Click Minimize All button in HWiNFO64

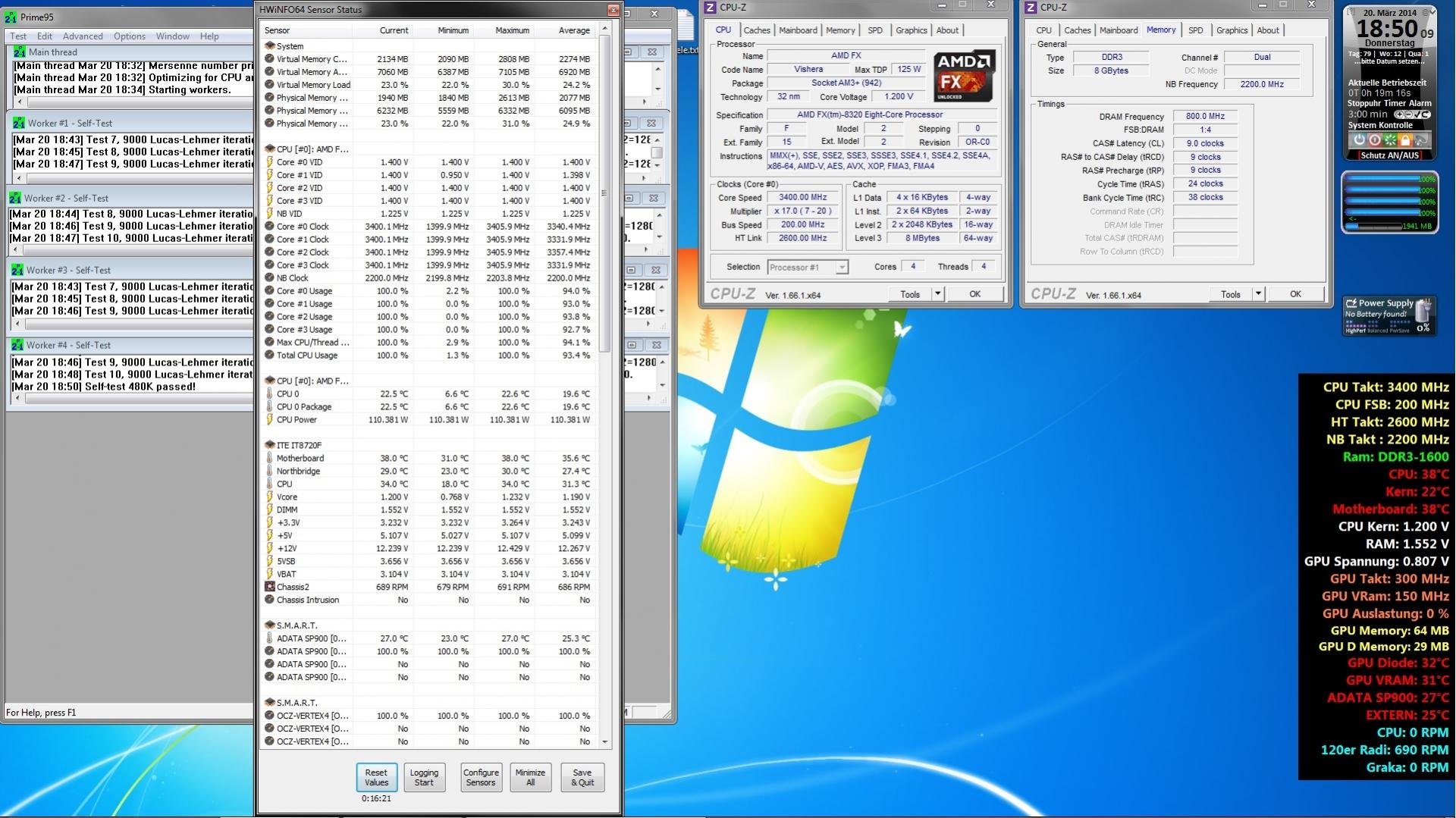[x=530, y=778]
